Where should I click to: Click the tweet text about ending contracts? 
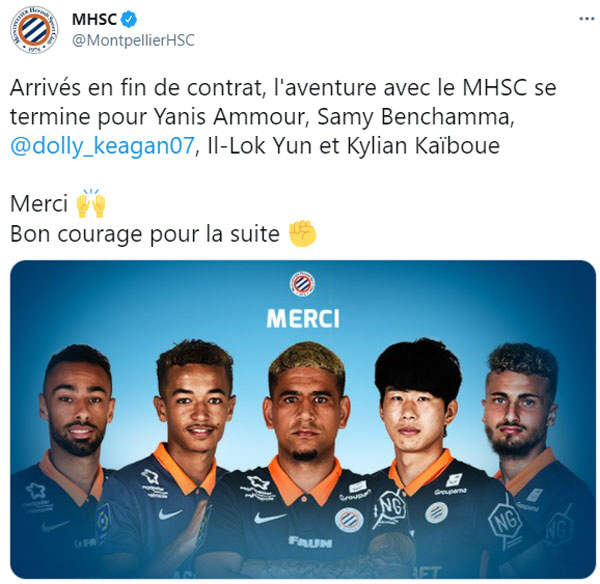click(283, 117)
